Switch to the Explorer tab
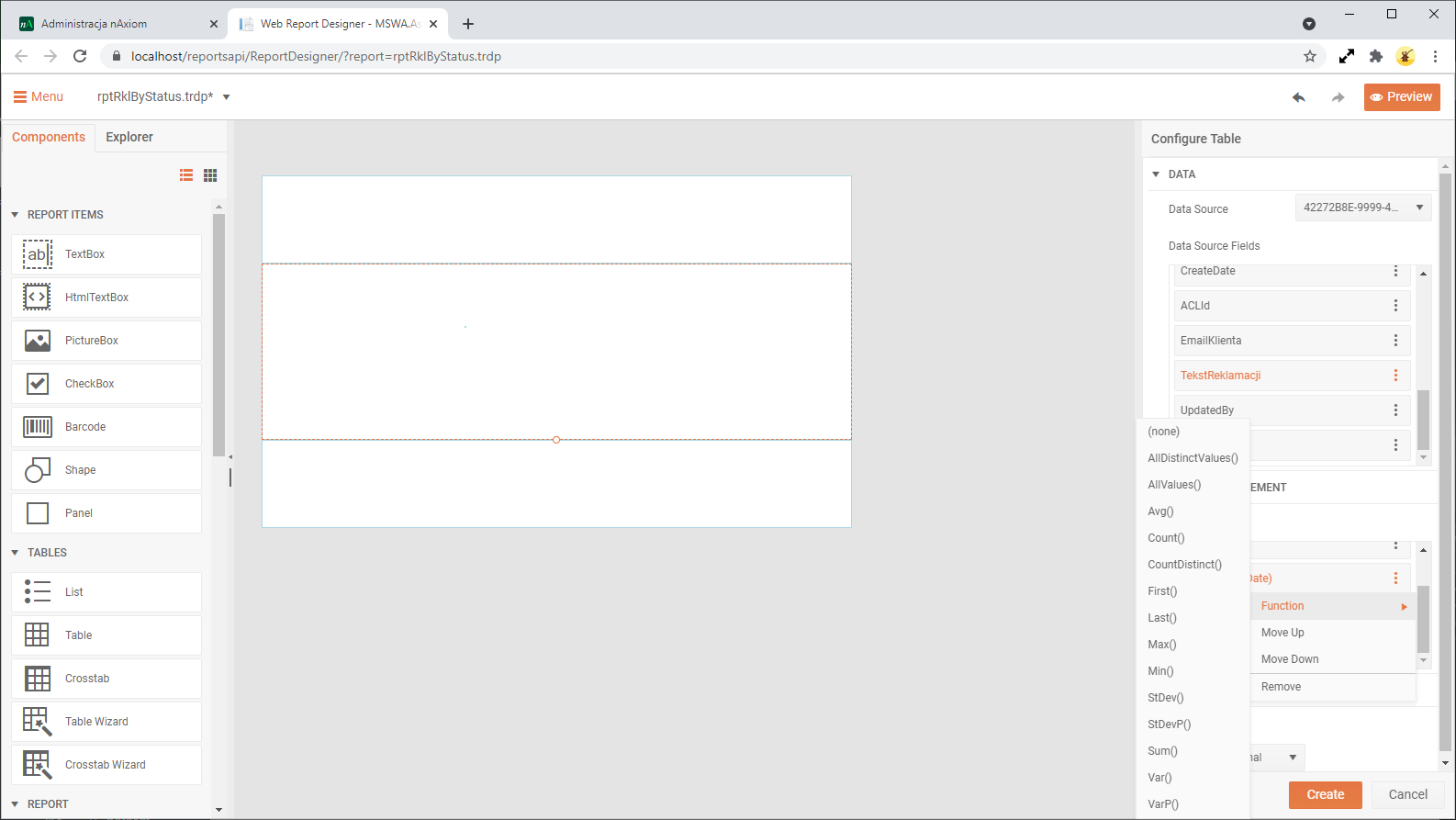 coord(129,137)
